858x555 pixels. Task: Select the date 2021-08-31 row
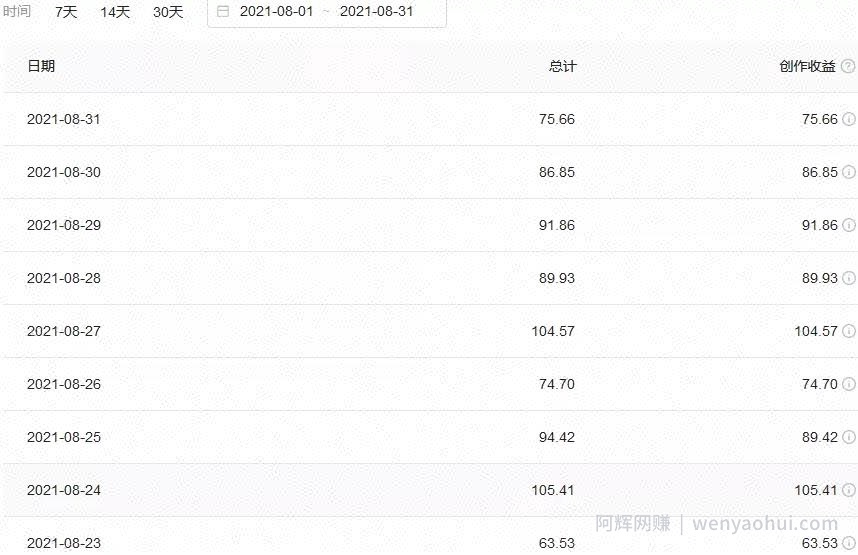point(429,119)
